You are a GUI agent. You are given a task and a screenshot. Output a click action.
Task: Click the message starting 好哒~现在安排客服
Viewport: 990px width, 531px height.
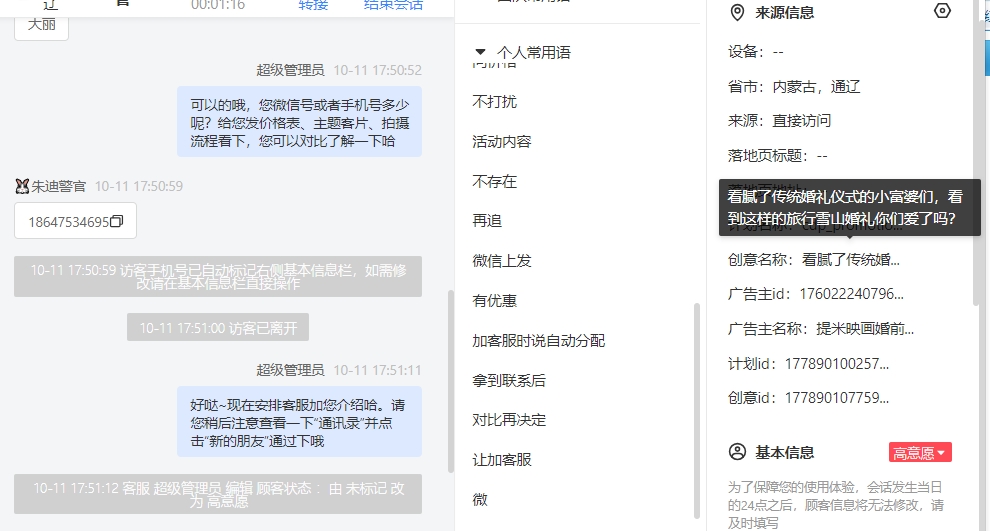pyautogui.click(x=299, y=422)
